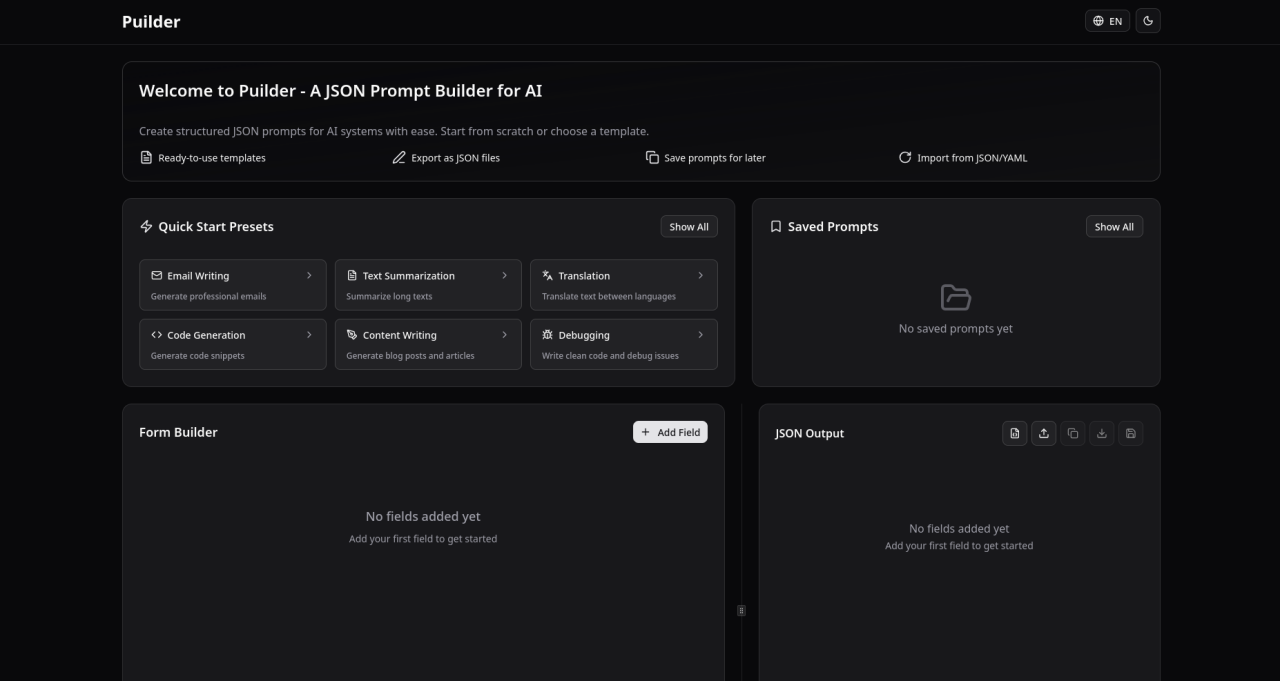The image size is (1280, 681).
Task: Click the empty folder icon in Saved Prompts
Action: [x=956, y=298]
